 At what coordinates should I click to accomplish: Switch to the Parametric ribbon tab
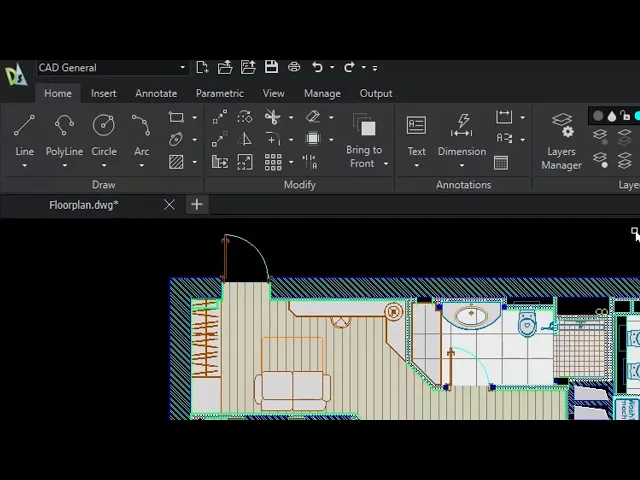(220, 93)
